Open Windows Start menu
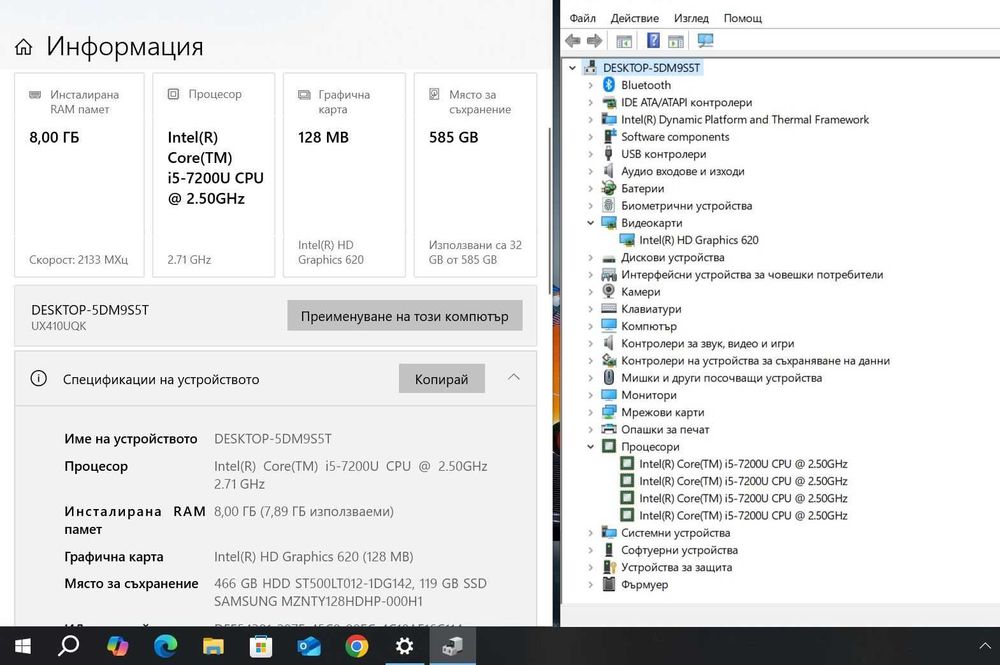Image resolution: width=1000 pixels, height=665 pixels. (x=23, y=647)
